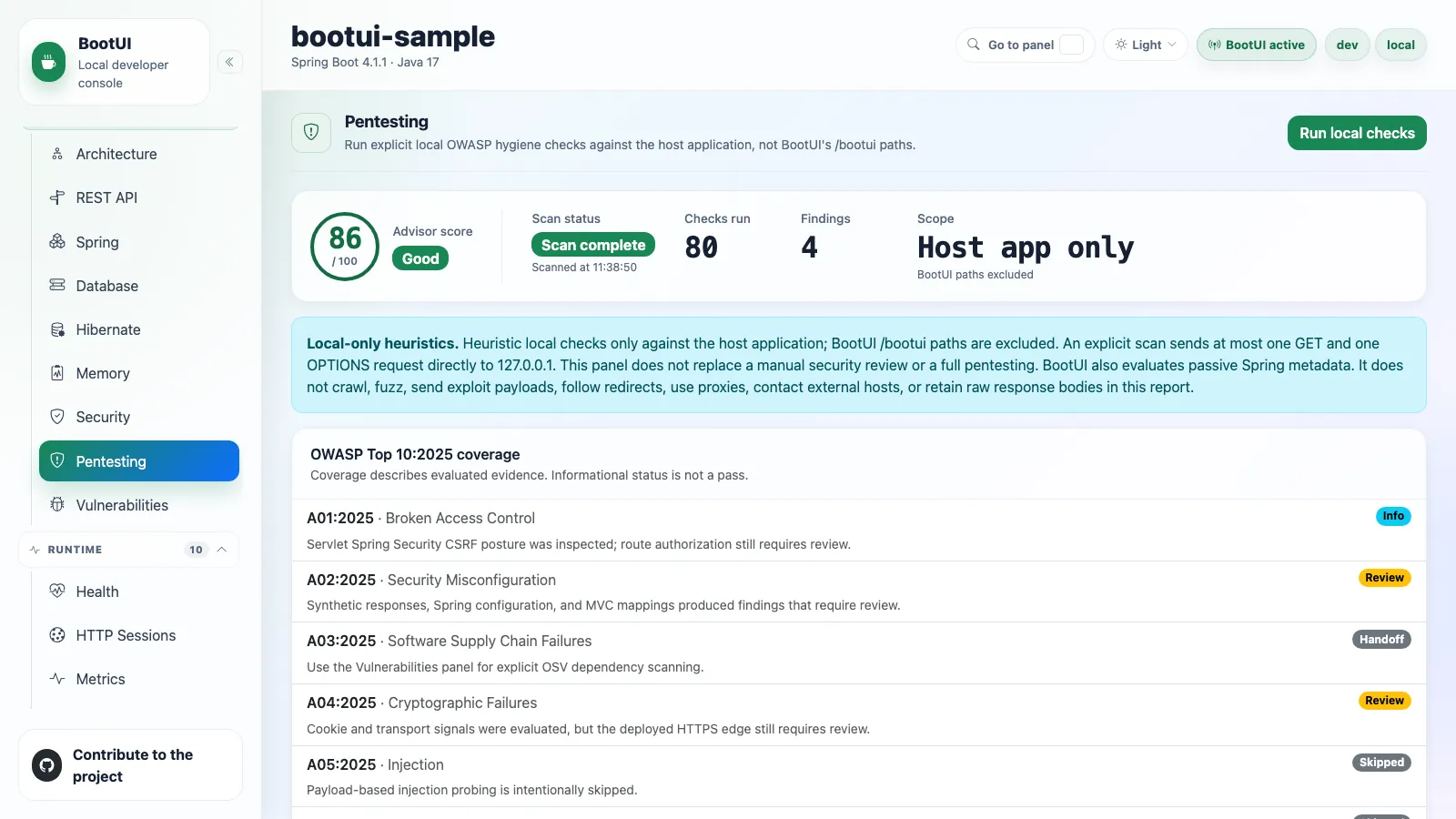Click the bootui-sample application title
This screenshot has width=1456, height=819.
click(x=393, y=36)
